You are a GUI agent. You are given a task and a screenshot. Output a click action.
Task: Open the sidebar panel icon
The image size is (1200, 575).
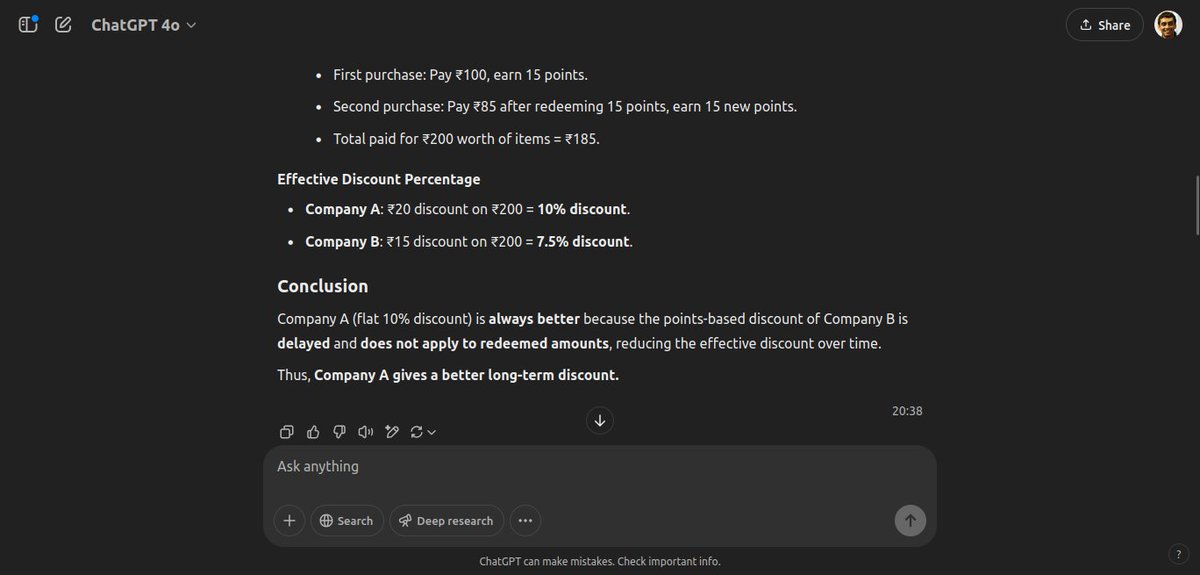[x=28, y=24]
